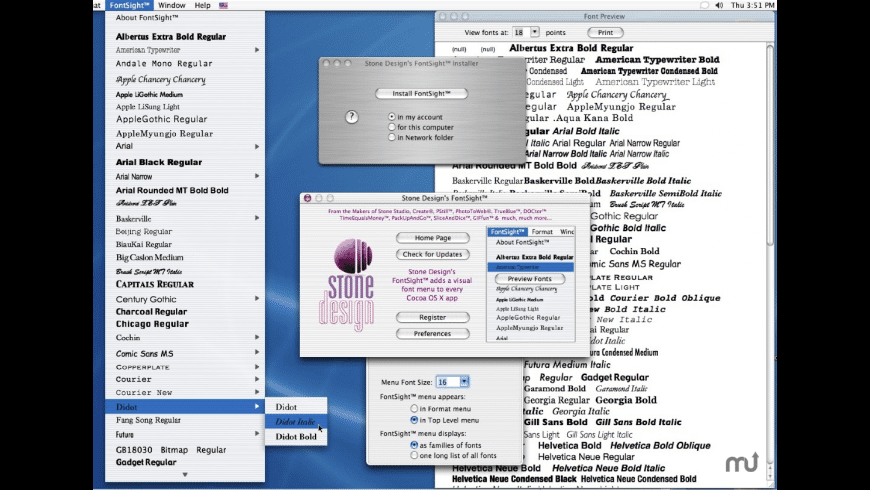Click 'Georgia Bold' in Font Preview
This screenshot has height=490, width=870.
point(626,400)
